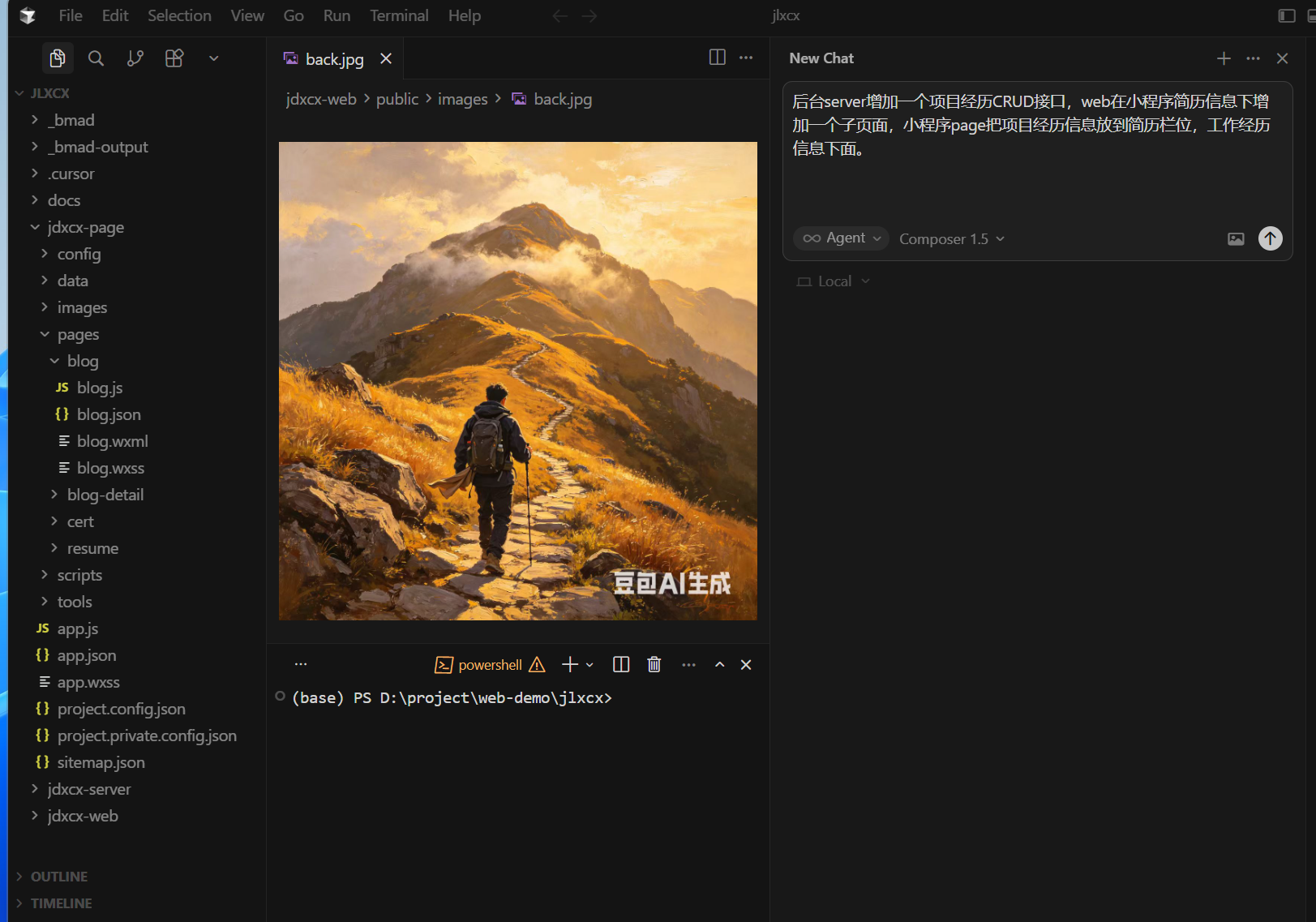Open the Search view icon
This screenshot has height=922, width=1316.
(x=96, y=58)
